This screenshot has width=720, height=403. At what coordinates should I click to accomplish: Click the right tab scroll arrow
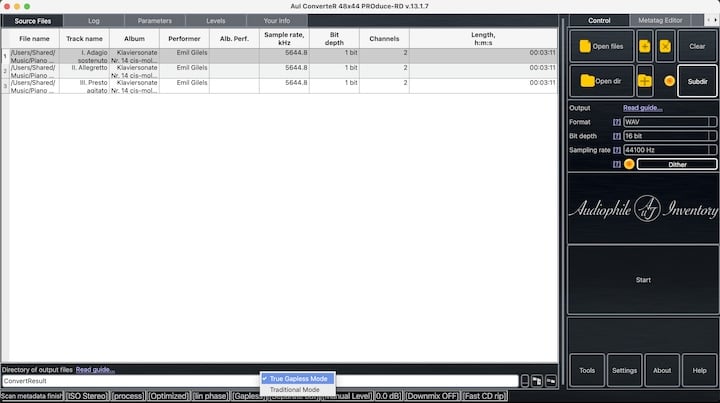[x=715, y=20]
